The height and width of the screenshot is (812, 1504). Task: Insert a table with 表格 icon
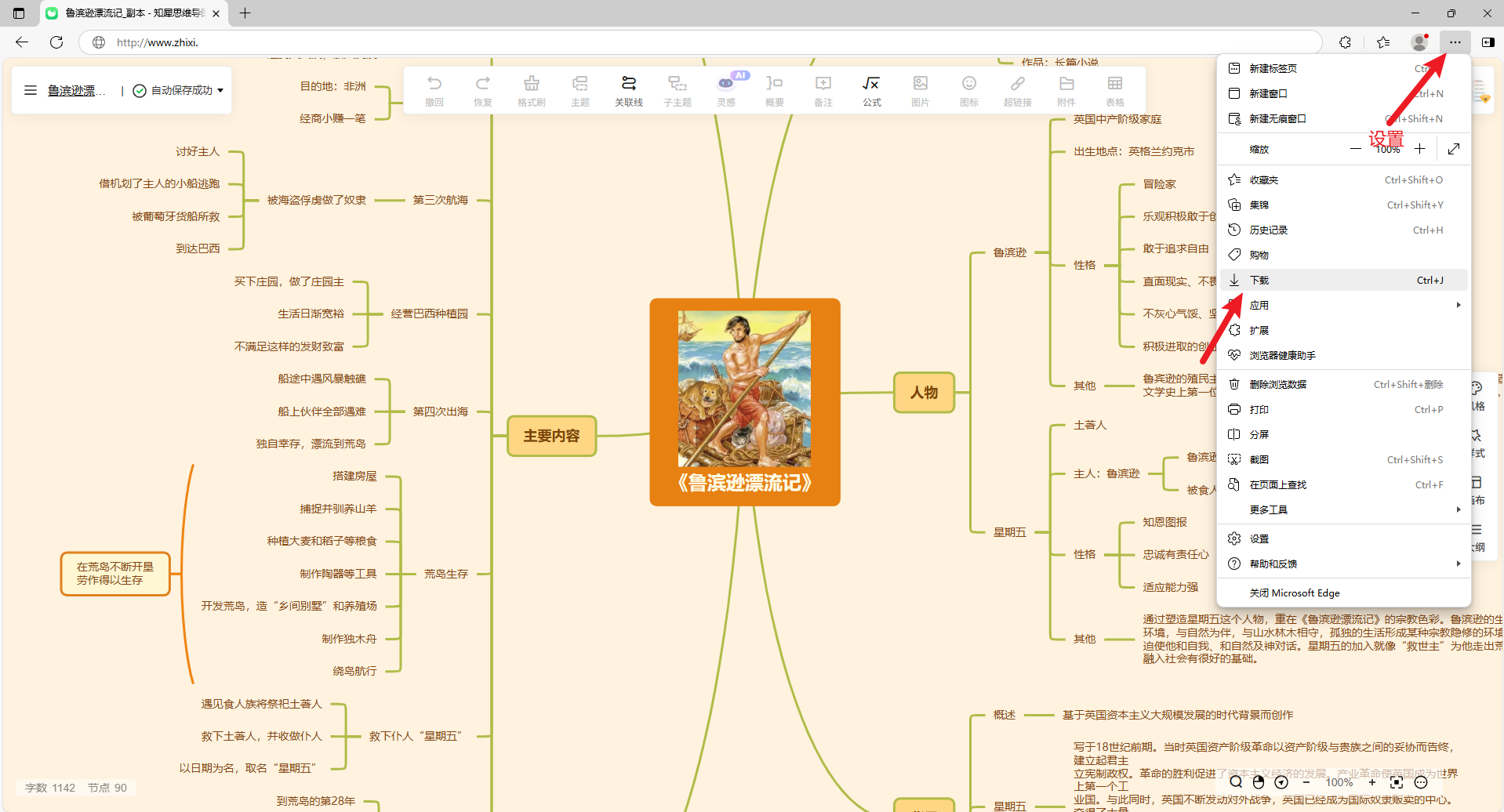[1115, 90]
